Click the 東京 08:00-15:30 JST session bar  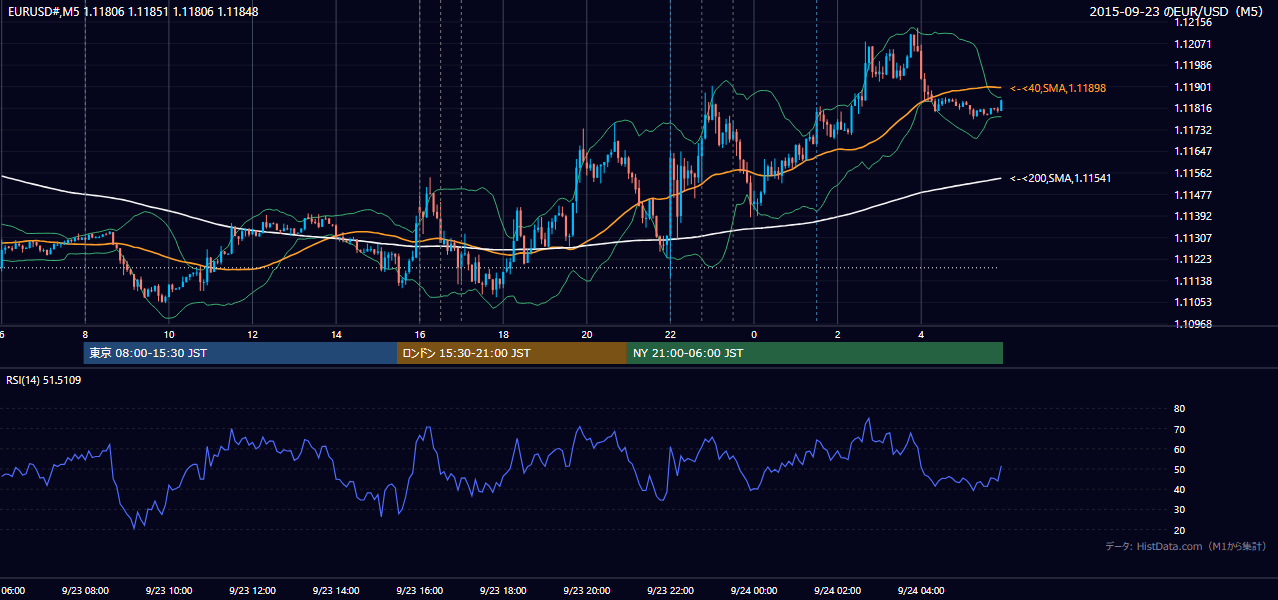point(241,353)
